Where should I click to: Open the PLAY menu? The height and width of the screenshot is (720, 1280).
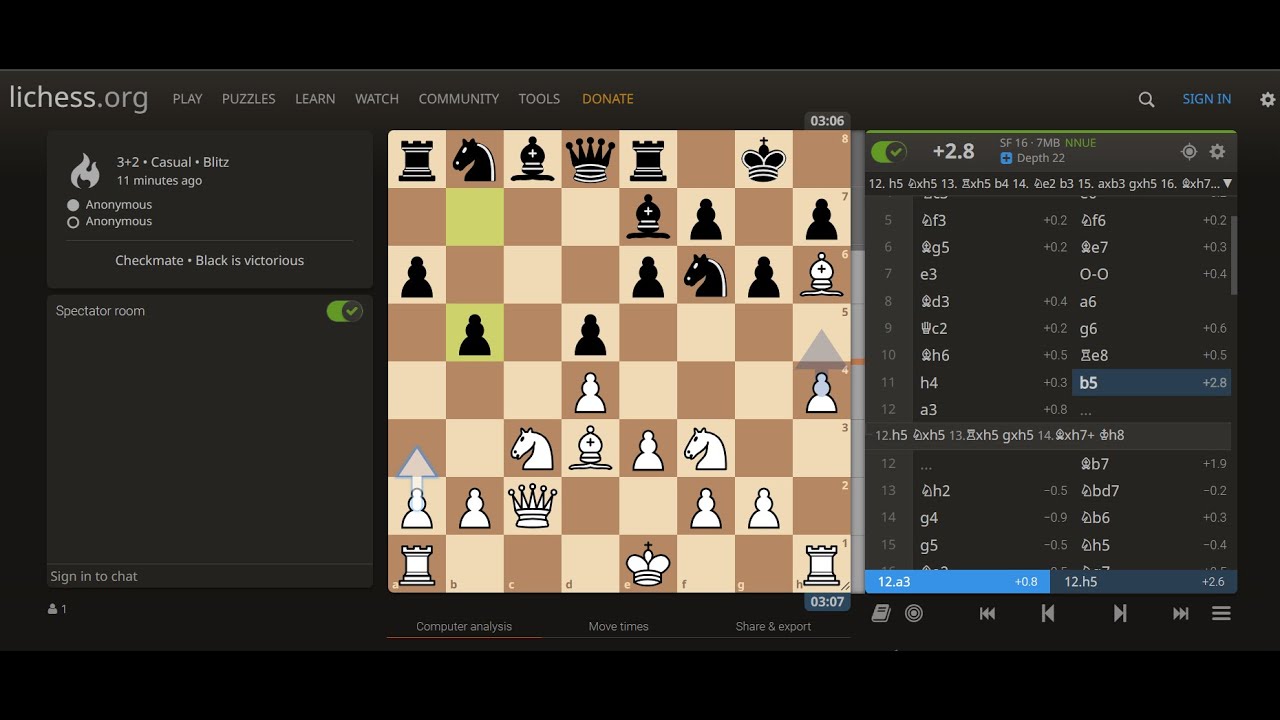(187, 99)
